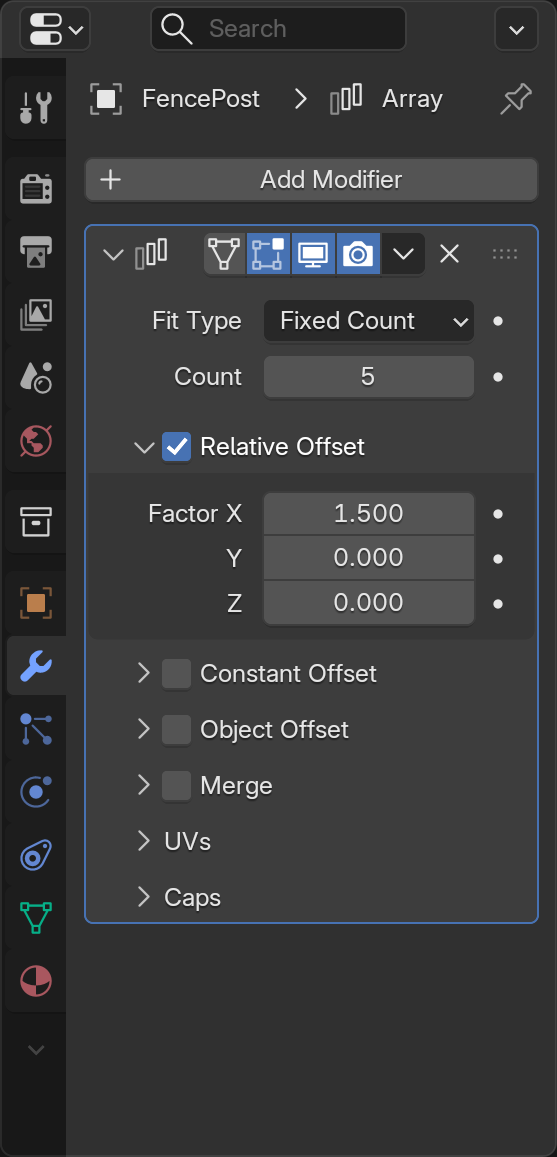Open the Material properties tab
Viewport: 557px width, 1157px height.
[35, 982]
